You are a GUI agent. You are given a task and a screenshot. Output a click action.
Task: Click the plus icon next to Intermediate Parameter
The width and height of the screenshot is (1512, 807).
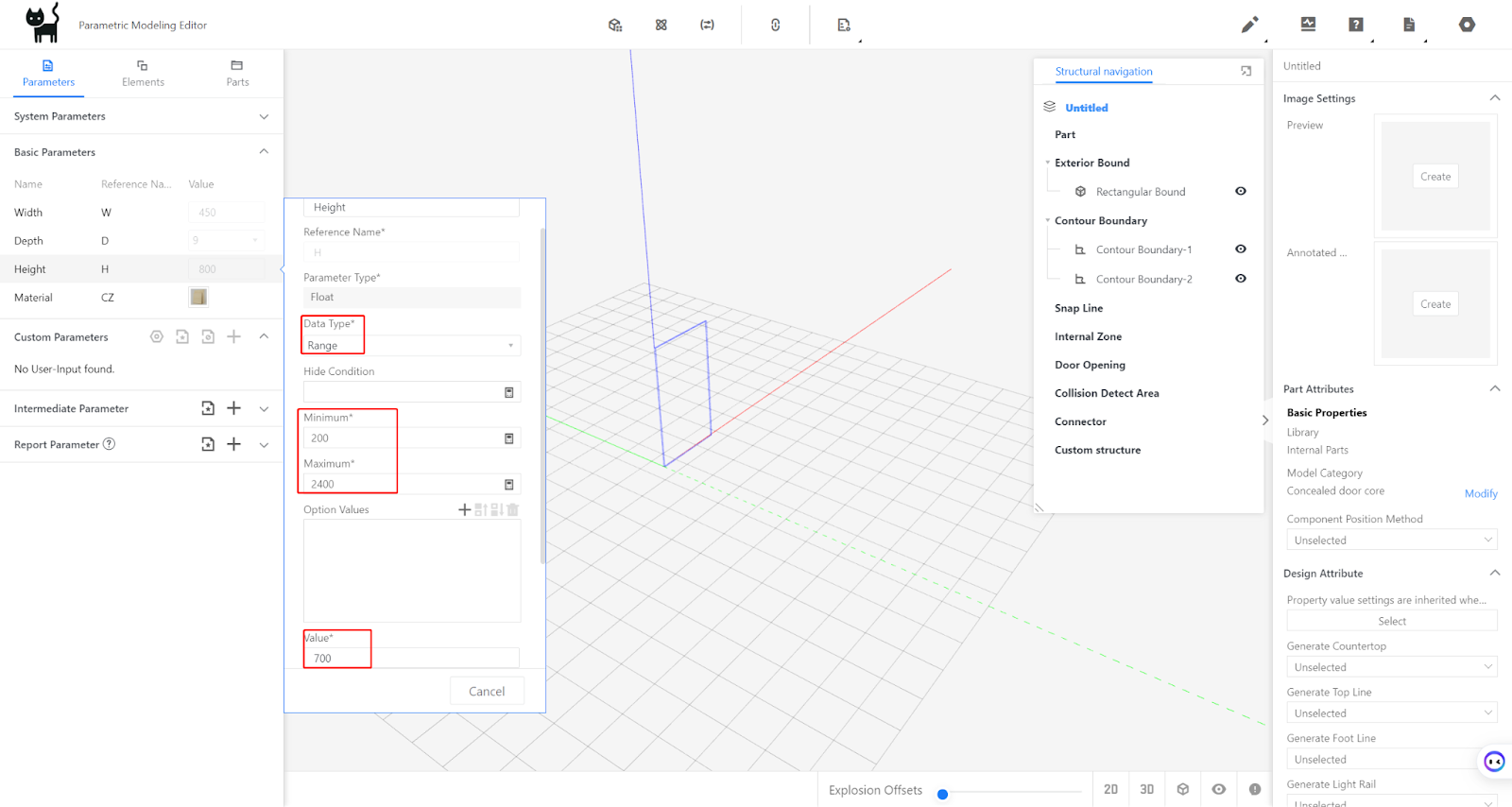234,408
